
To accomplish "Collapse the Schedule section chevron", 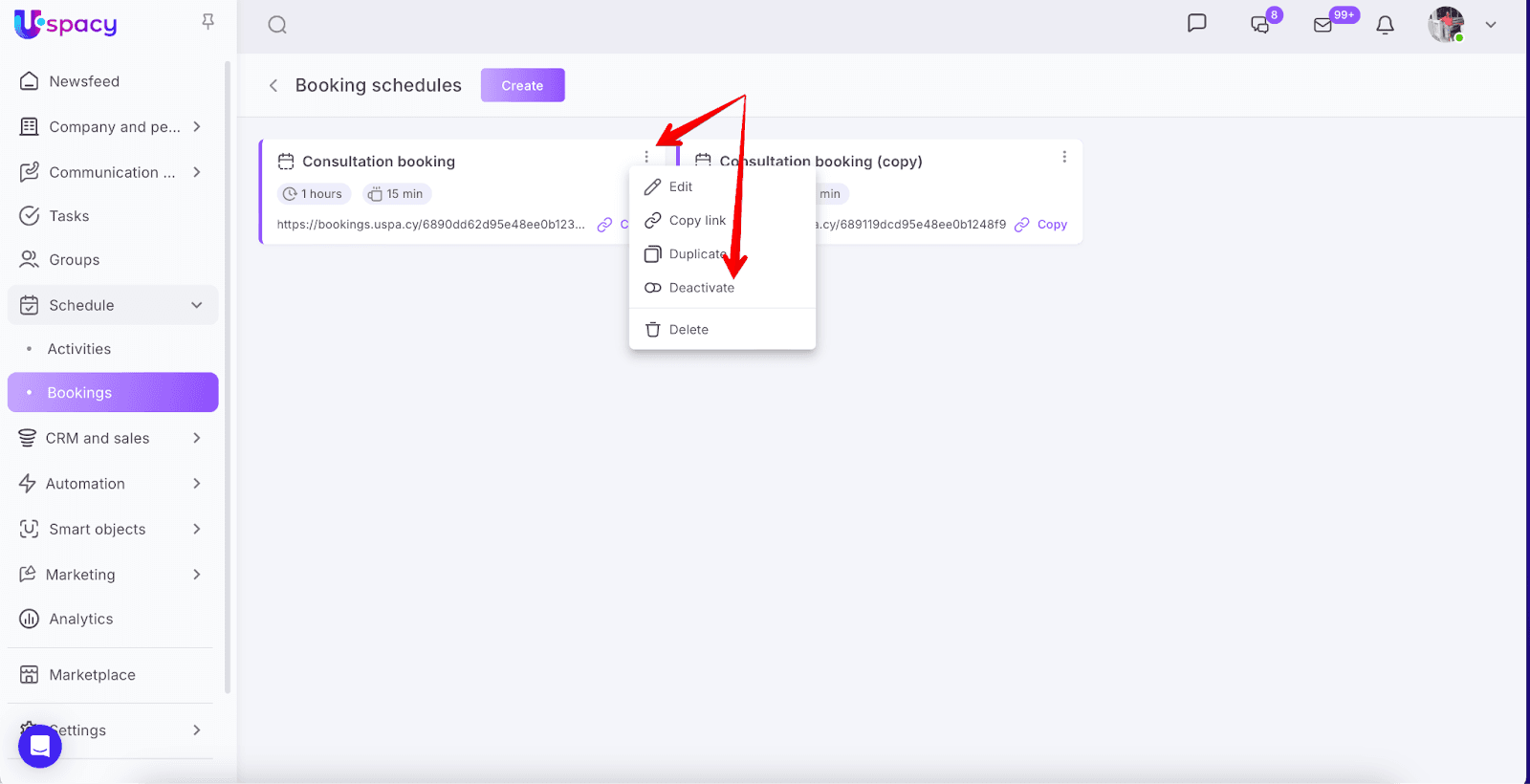I will [196, 305].
